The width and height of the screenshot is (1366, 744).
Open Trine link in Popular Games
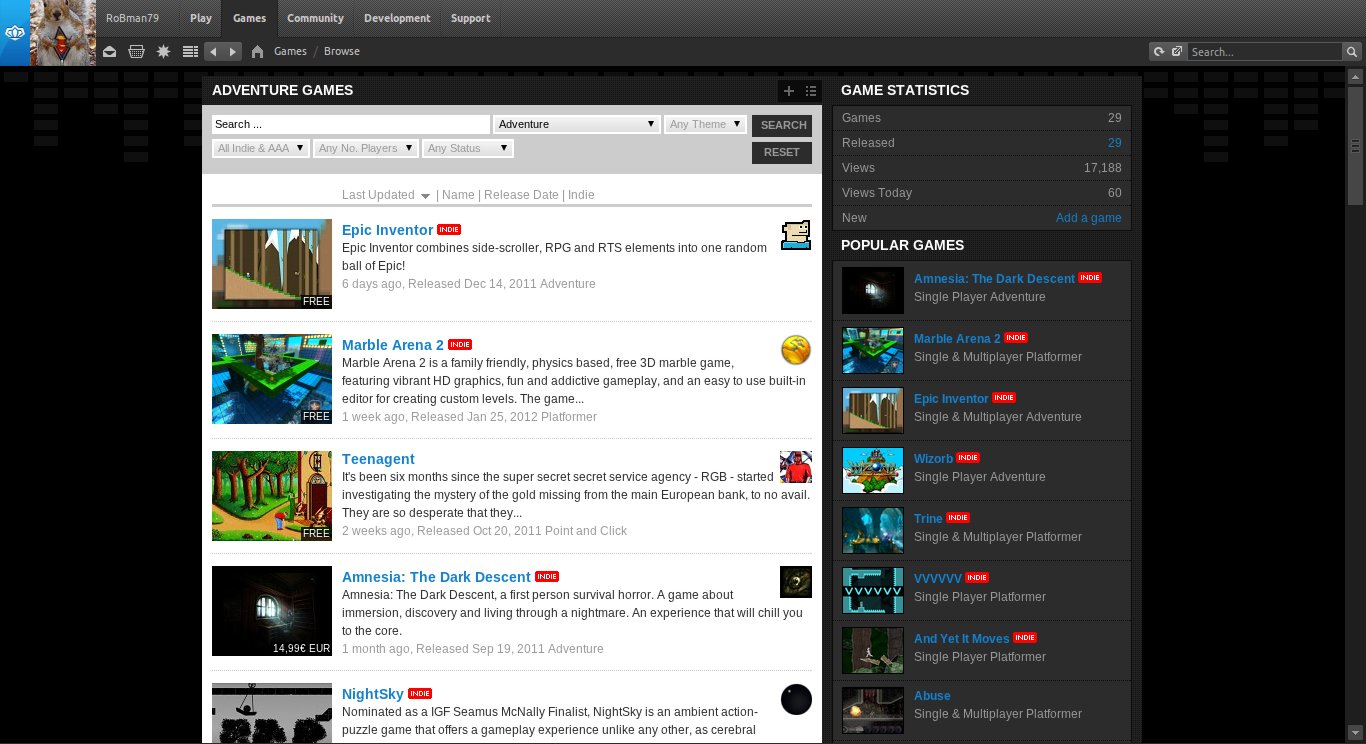click(928, 518)
